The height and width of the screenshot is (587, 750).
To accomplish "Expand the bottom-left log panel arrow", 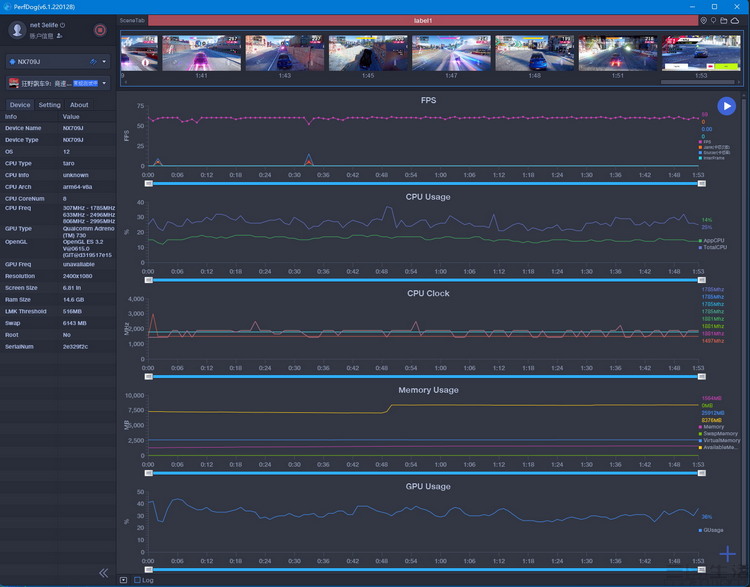I will click(124, 580).
